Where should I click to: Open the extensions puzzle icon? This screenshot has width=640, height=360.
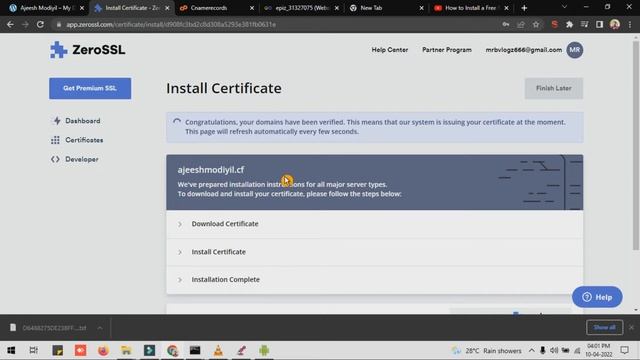tap(569, 24)
